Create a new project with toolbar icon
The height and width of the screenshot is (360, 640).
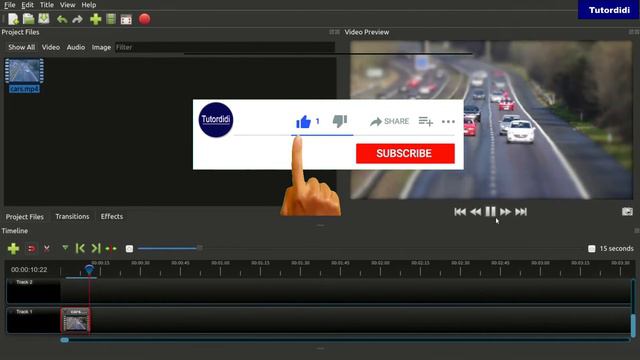13,19
